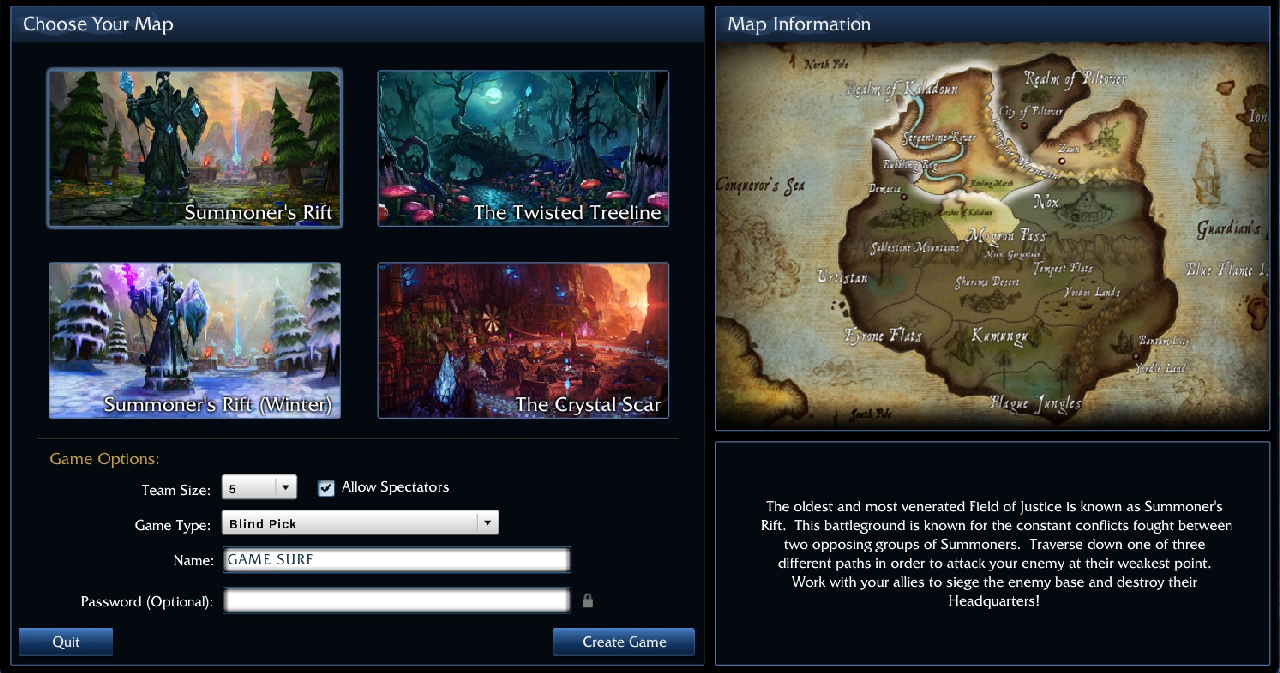Toggle the Allow Spectators checkbox
1280x673 pixels.
326,488
